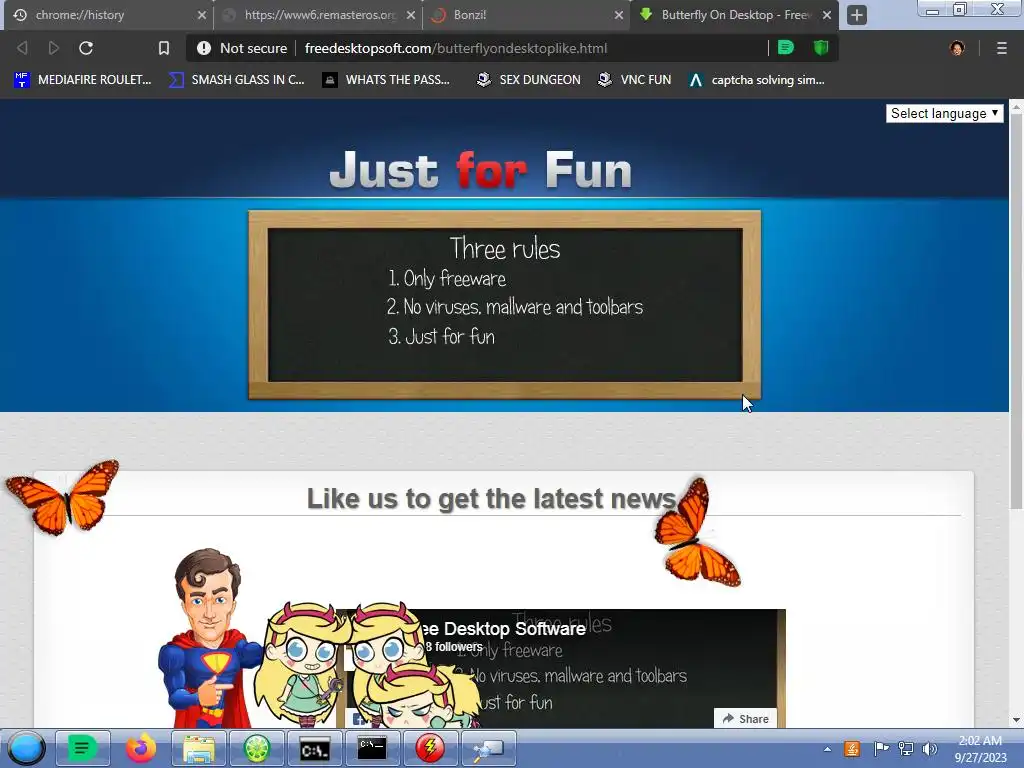Image resolution: width=1024 pixels, height=768 pixels.
Task: Click the Not secure warning icon
Action: point(204,48)
